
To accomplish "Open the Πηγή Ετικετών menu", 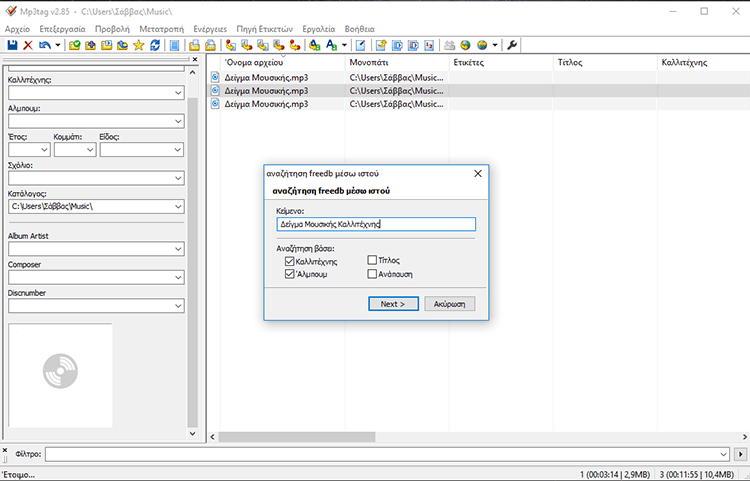I will tap(265, 29).
